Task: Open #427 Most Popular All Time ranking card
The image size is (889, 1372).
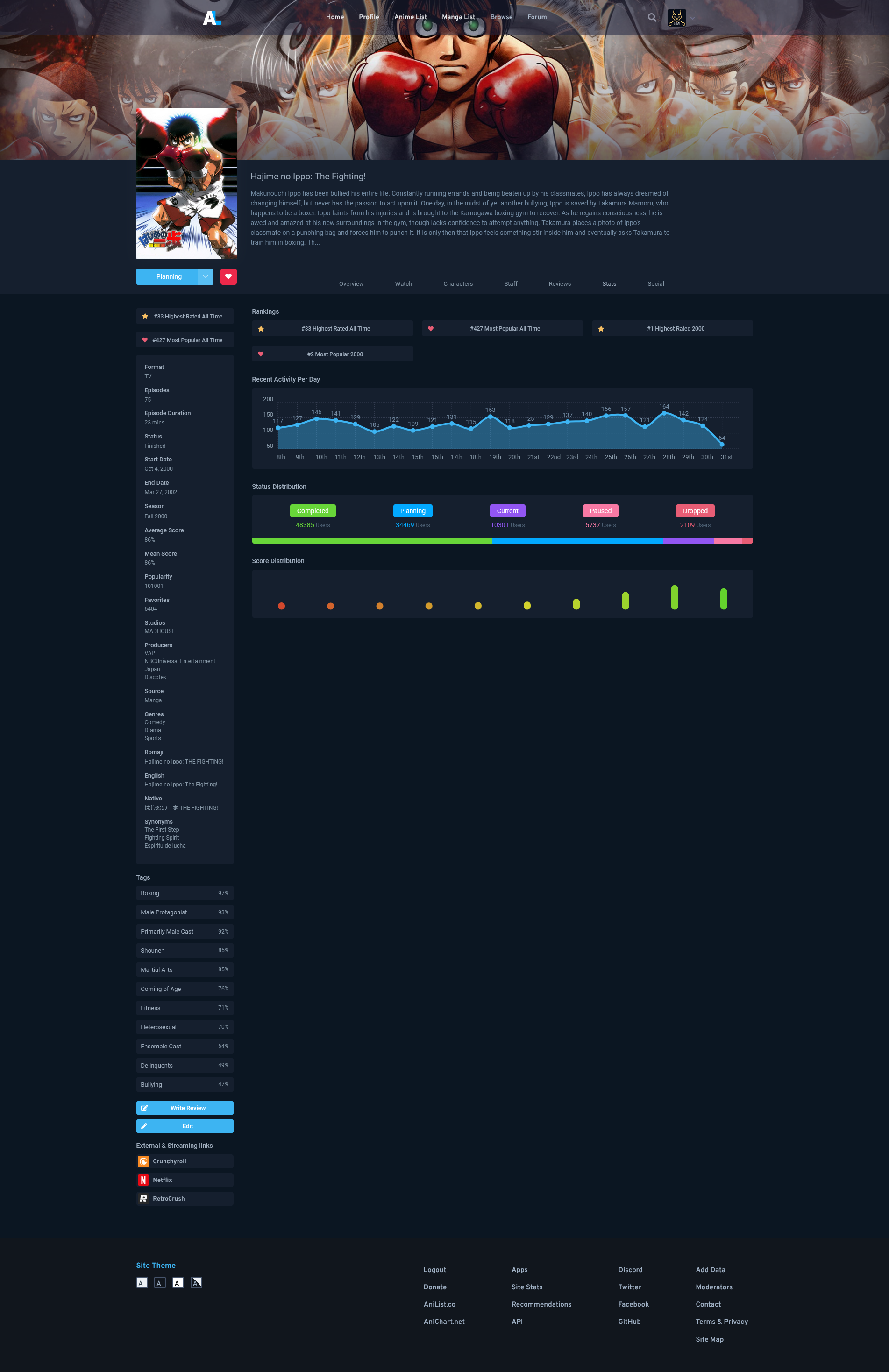Action: click(502, 329)
